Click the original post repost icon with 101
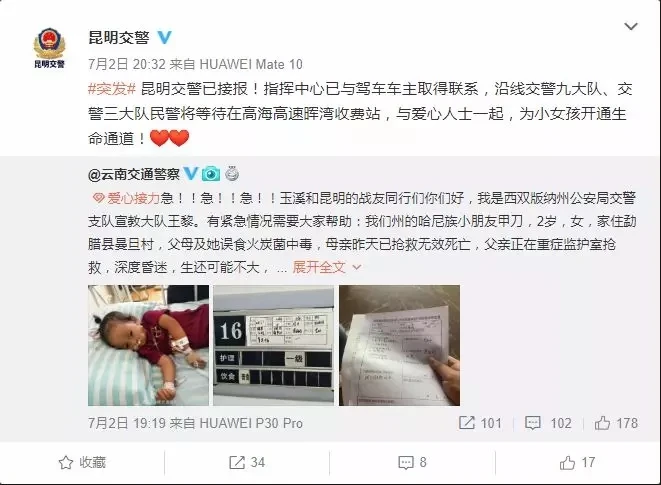The image size is (661, 485). 480,423
